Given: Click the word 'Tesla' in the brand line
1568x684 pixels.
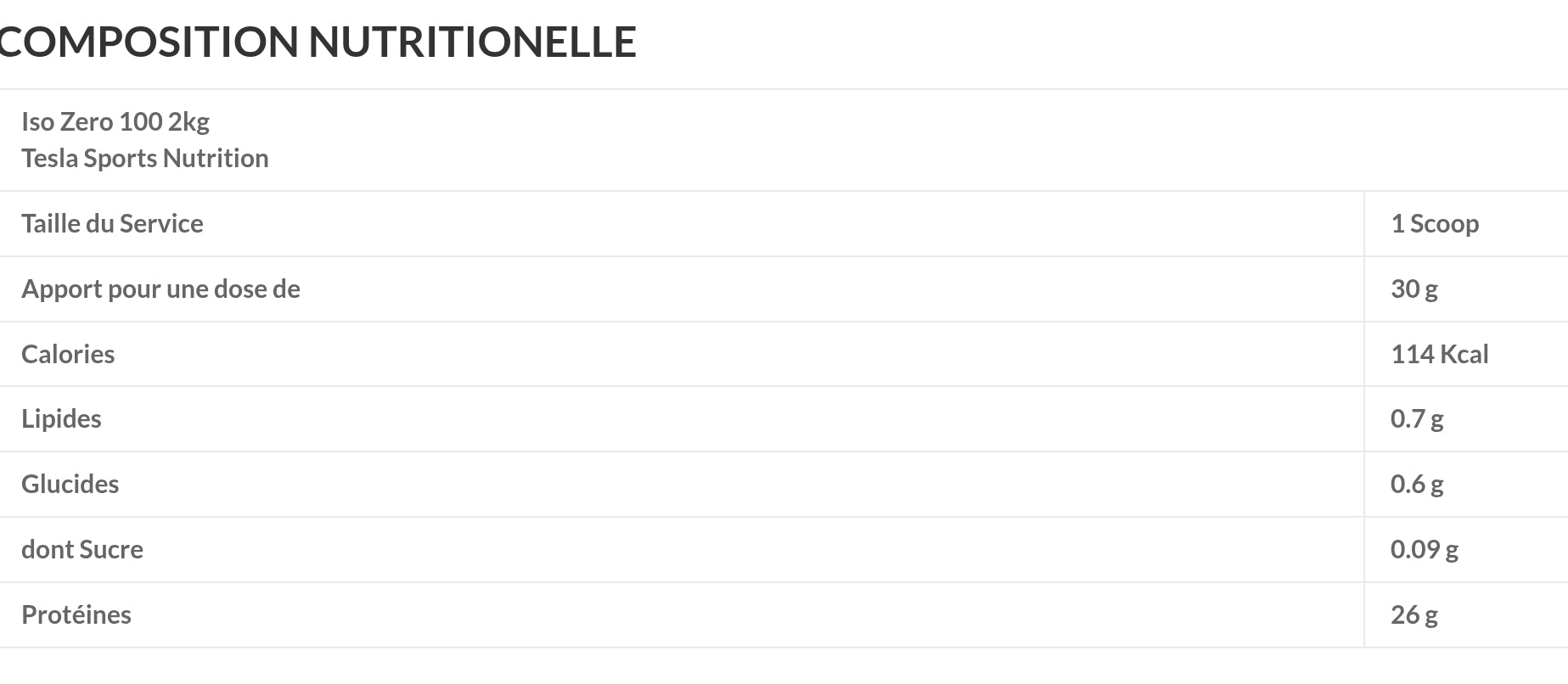Looking at the screenshot, I should (x=49, y=159).
